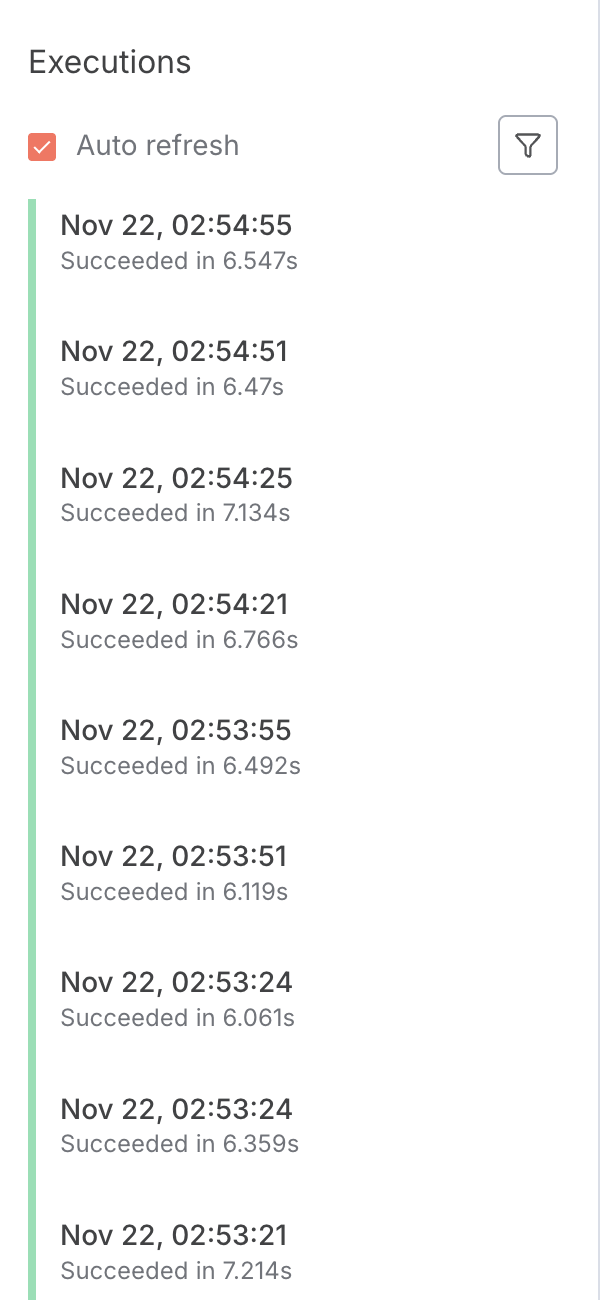Screen dimensions: 600x1300
Task: Click the Auto refresh label
Action: (x=158, y=146)
